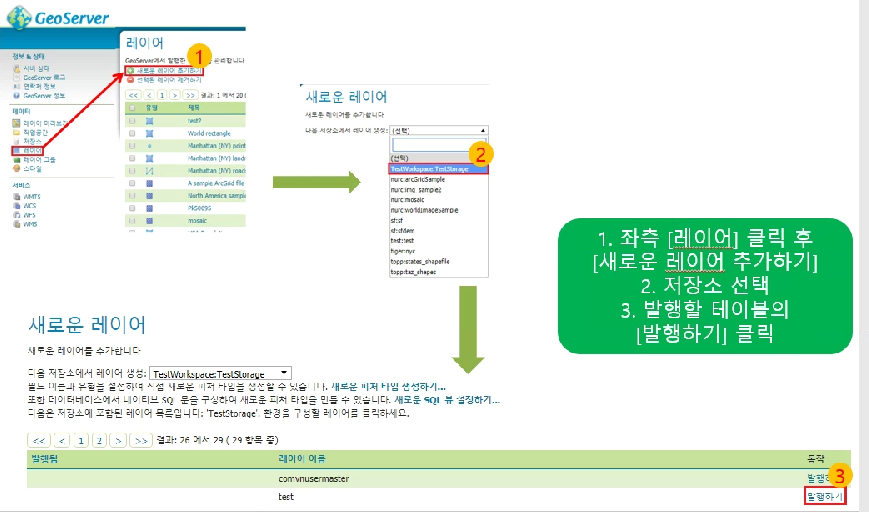Click point type icon of Manhattan (NY) points row
The image size is (869, 512).
[149, 146]
